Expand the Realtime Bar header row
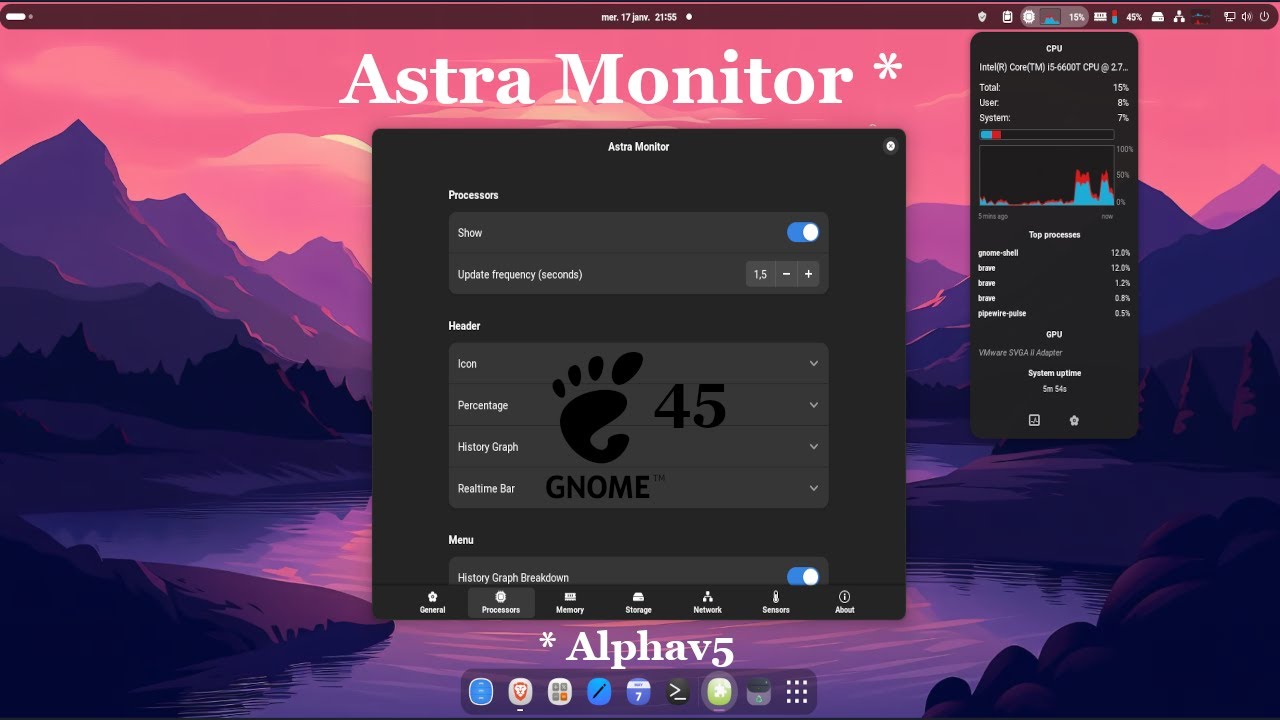 (x=638, y=488)
